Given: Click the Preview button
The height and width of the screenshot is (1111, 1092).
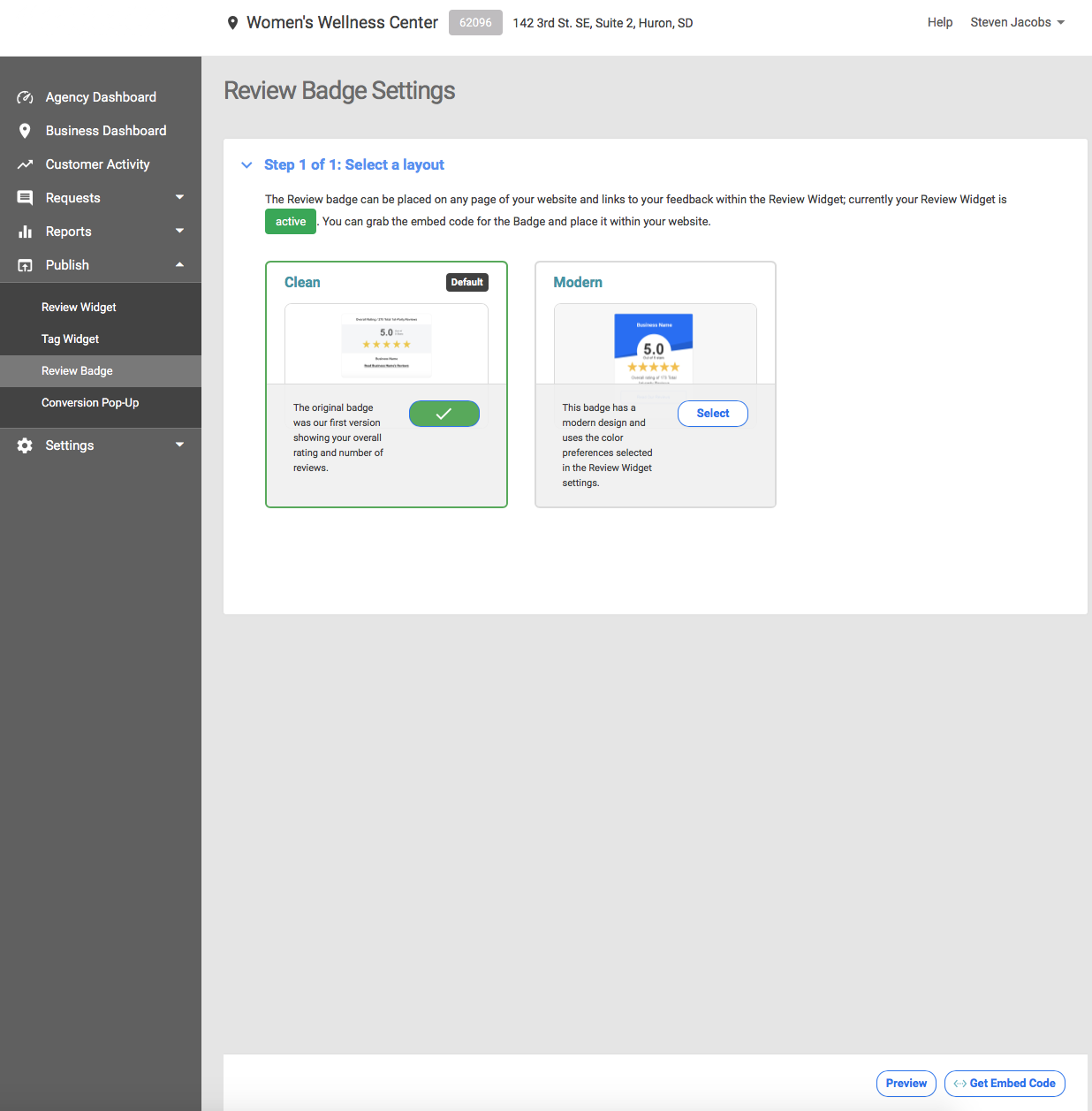Looking at the screenshot, I should click(906, 1084).
